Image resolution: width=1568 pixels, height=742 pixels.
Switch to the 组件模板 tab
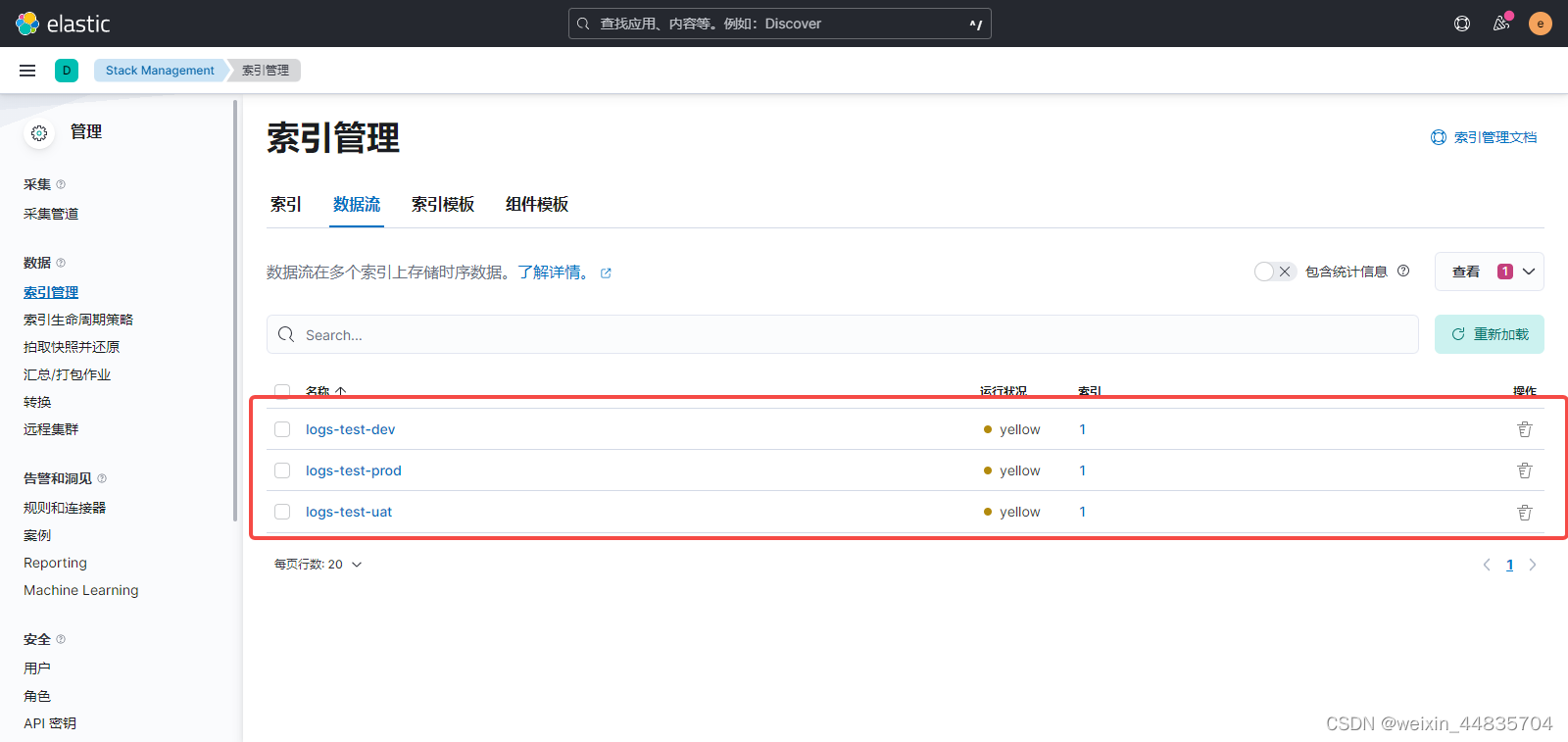click(x=537, y=204)
